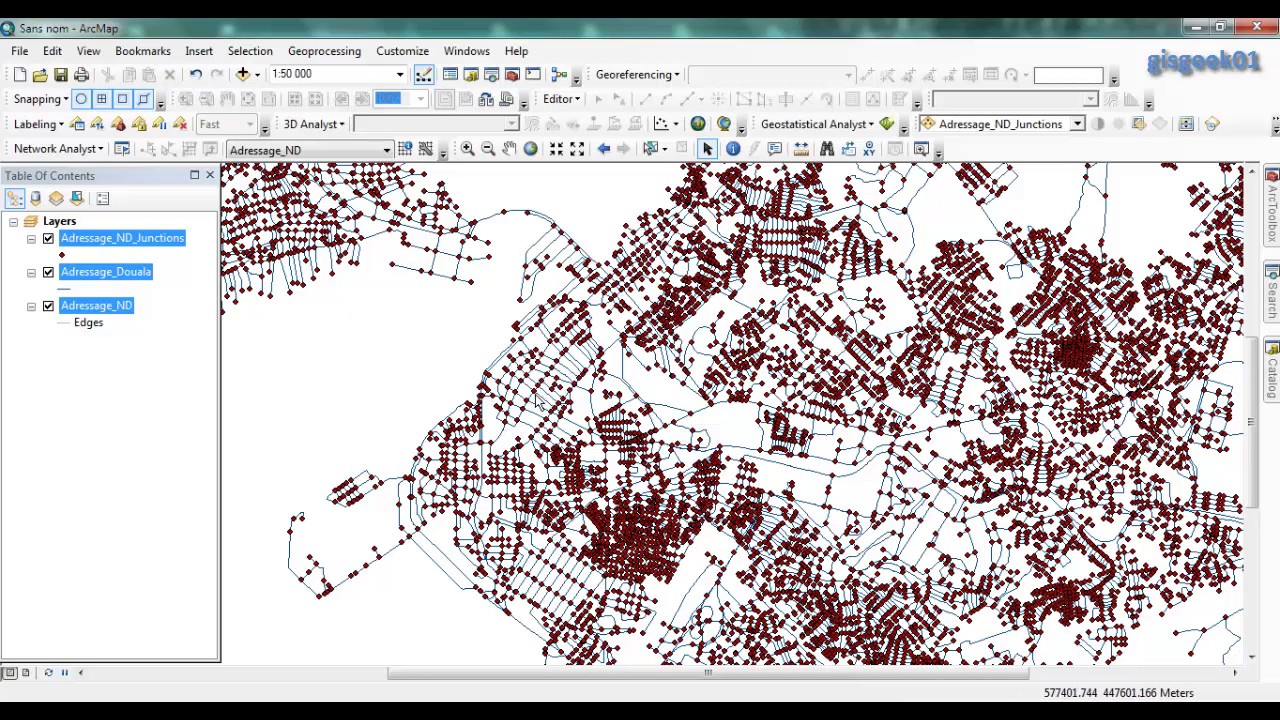Open the Customize menu

click(x=402, y=51)
